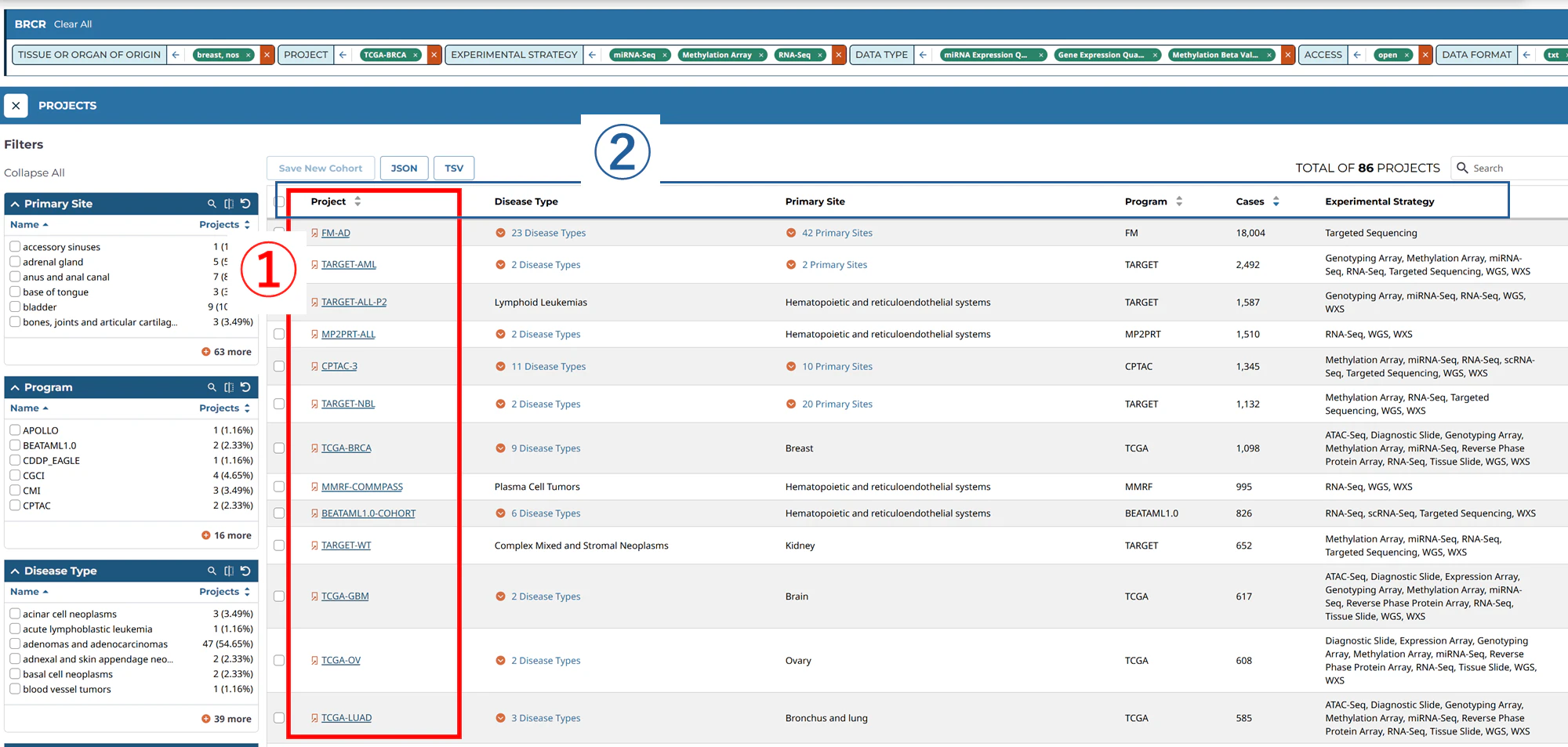
Task: Remove the TCGA-BRCA project chip
Action: [416, 55]
